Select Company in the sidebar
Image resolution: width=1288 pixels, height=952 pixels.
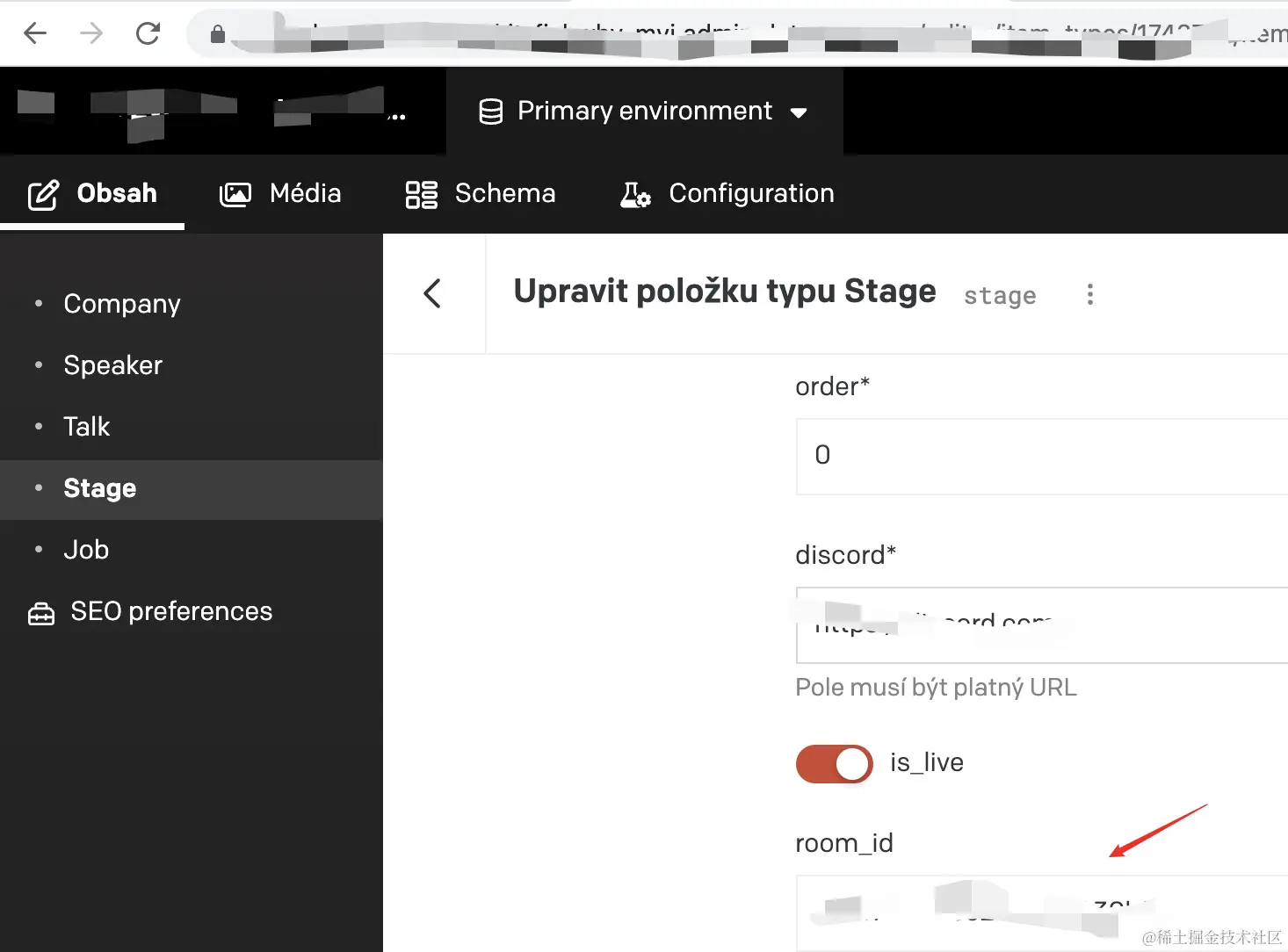[x=122, y=304]
